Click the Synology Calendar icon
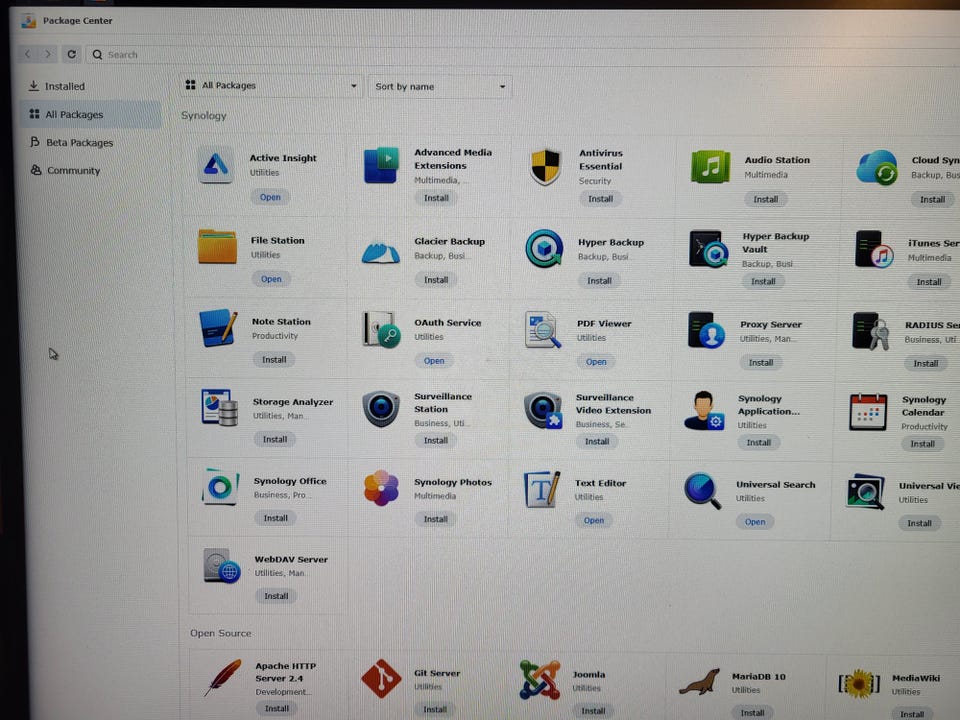The height and width of the screenshot is (720, 960). pos(868,412)
